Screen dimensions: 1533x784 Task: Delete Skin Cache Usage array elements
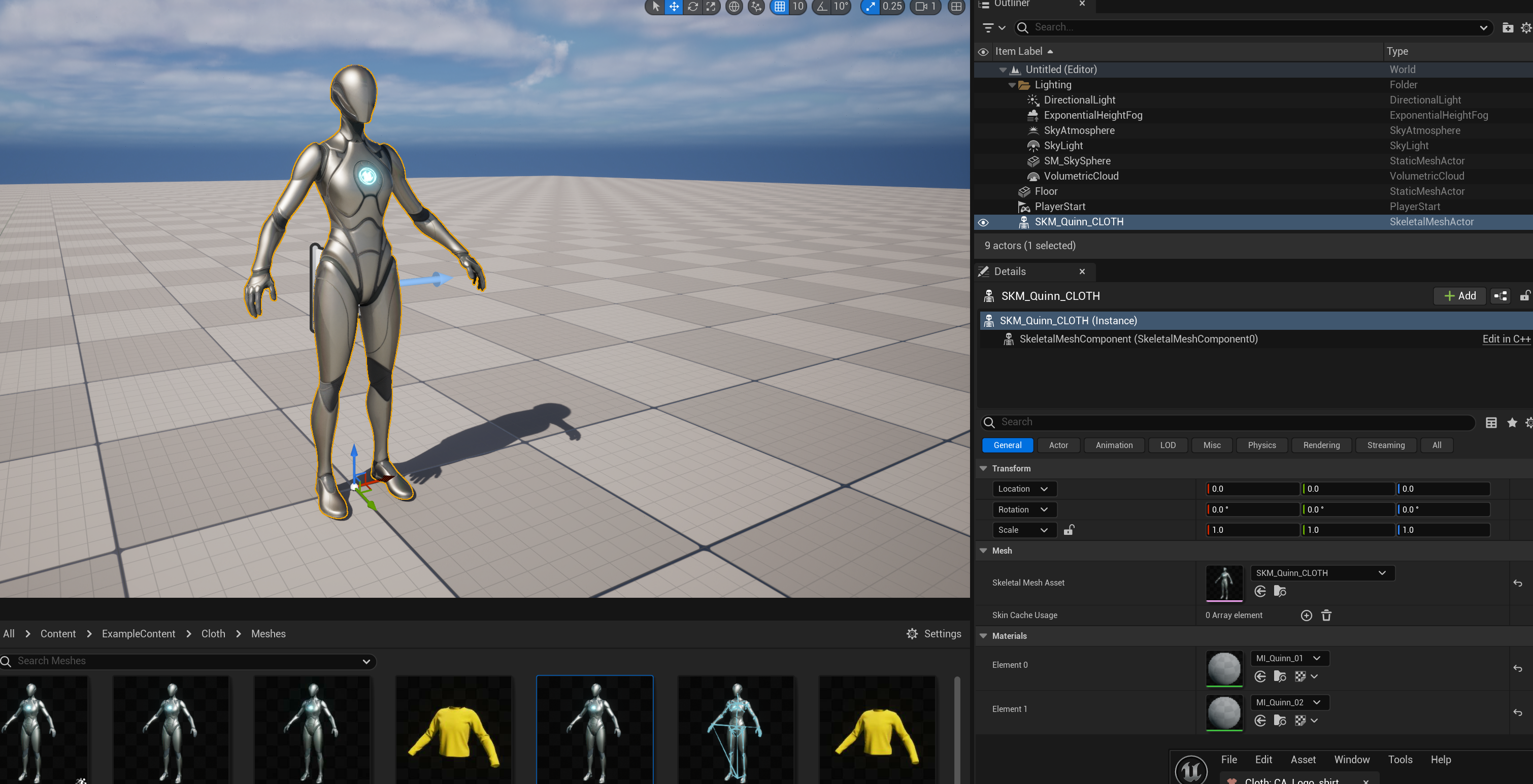point(1326,615)
